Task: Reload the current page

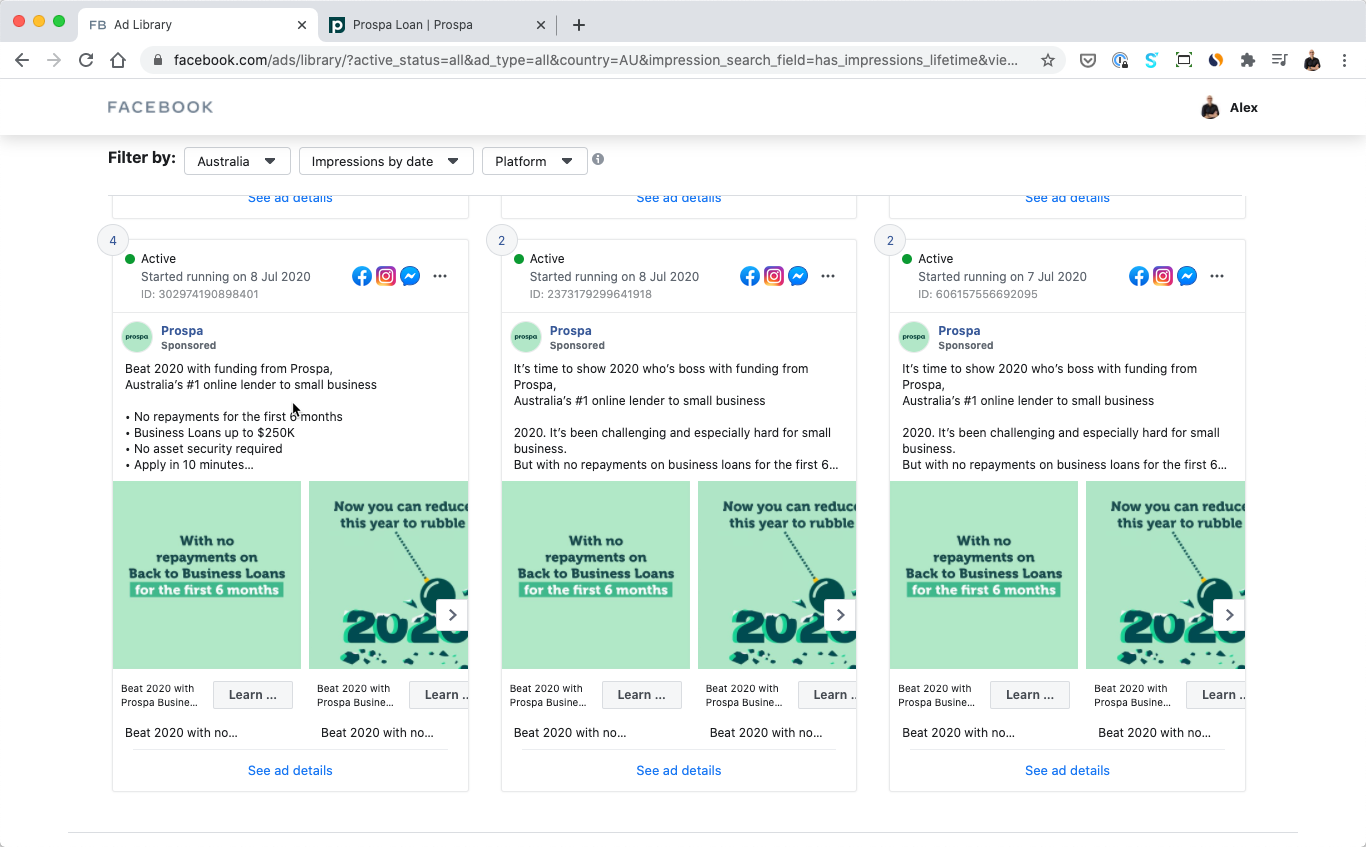Action: [86, 60]
